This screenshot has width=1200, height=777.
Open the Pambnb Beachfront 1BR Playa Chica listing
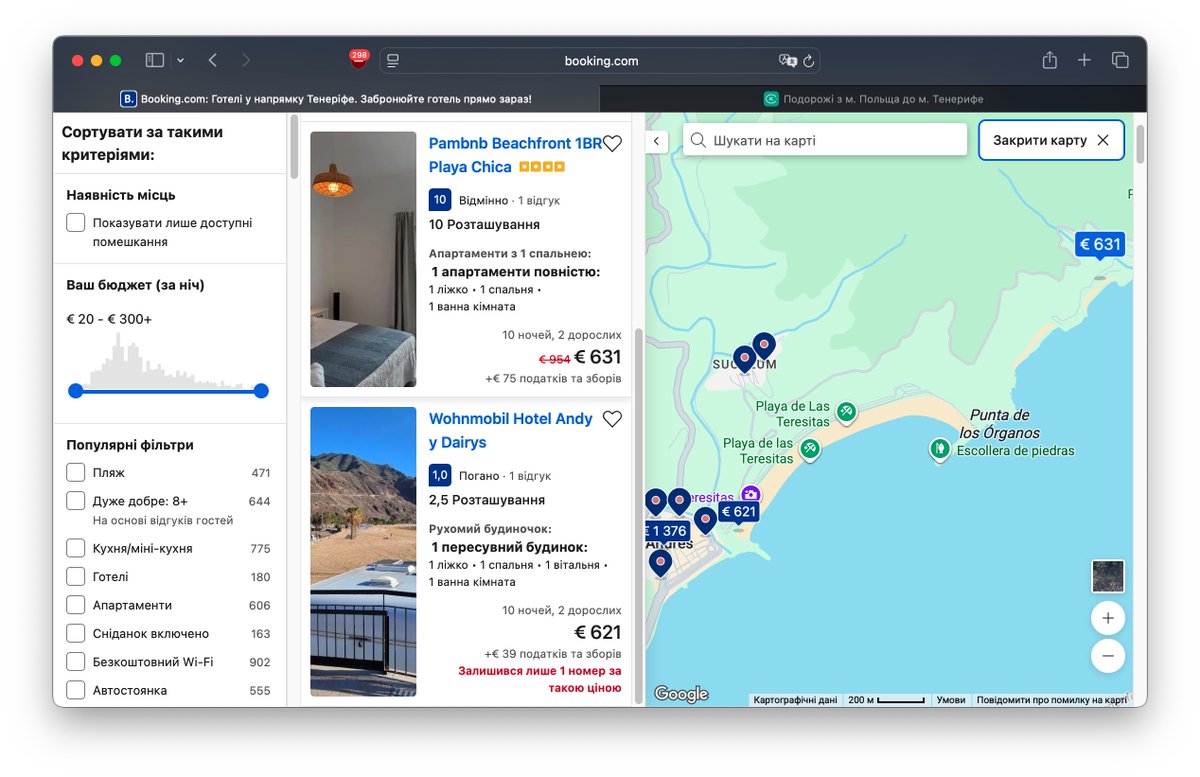tap(515, 155)
